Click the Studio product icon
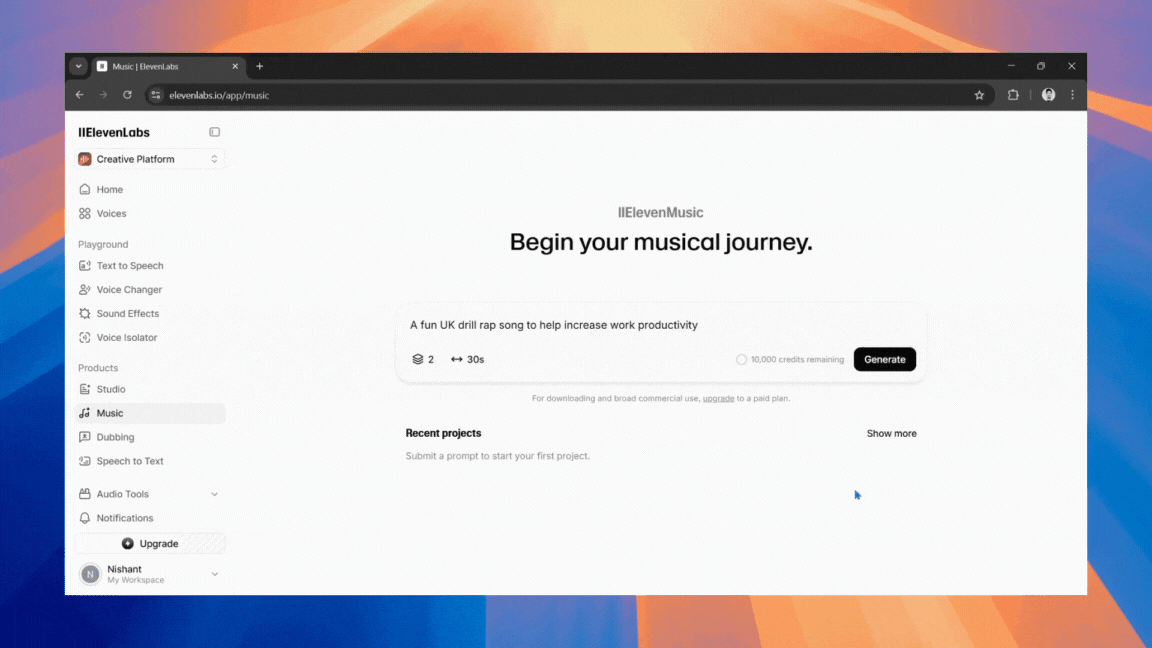The image size is (1152, 648). click(x=84, y=389)
